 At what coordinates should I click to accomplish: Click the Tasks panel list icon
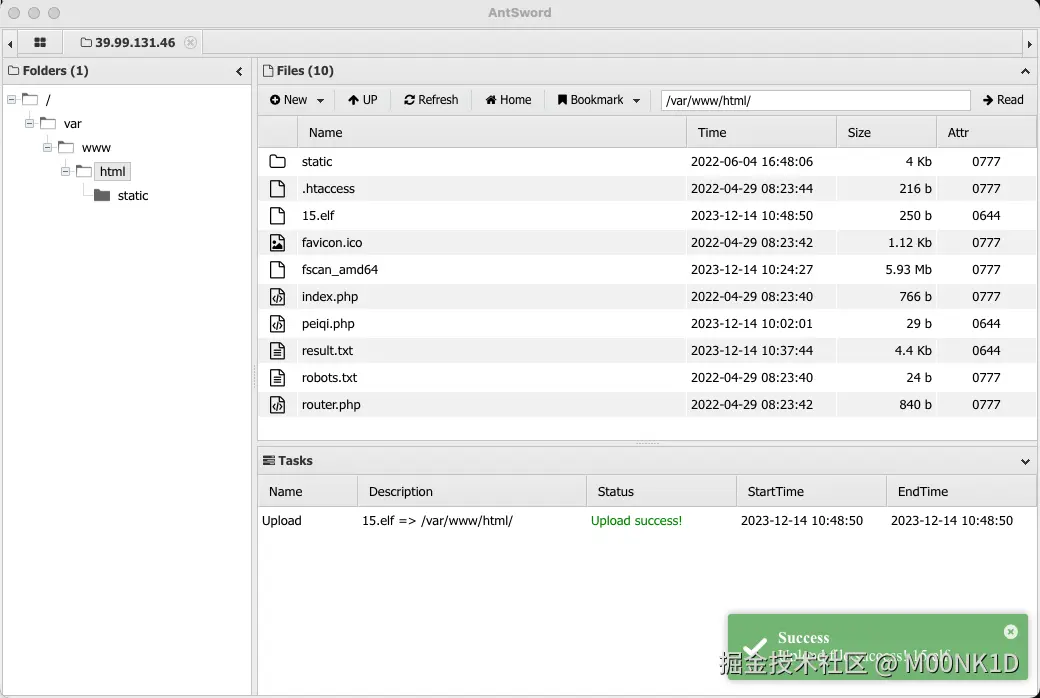pyautogui.click(x=269, y=460)
